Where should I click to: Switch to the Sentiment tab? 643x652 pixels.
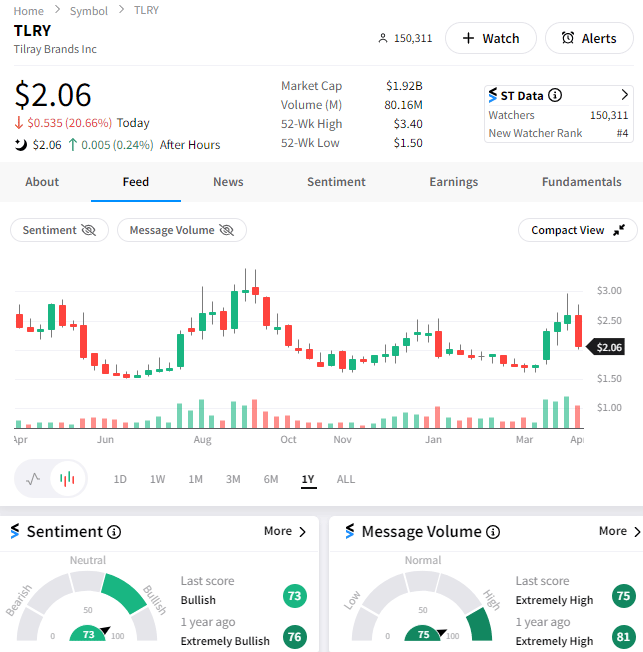(x=336, y=182)
